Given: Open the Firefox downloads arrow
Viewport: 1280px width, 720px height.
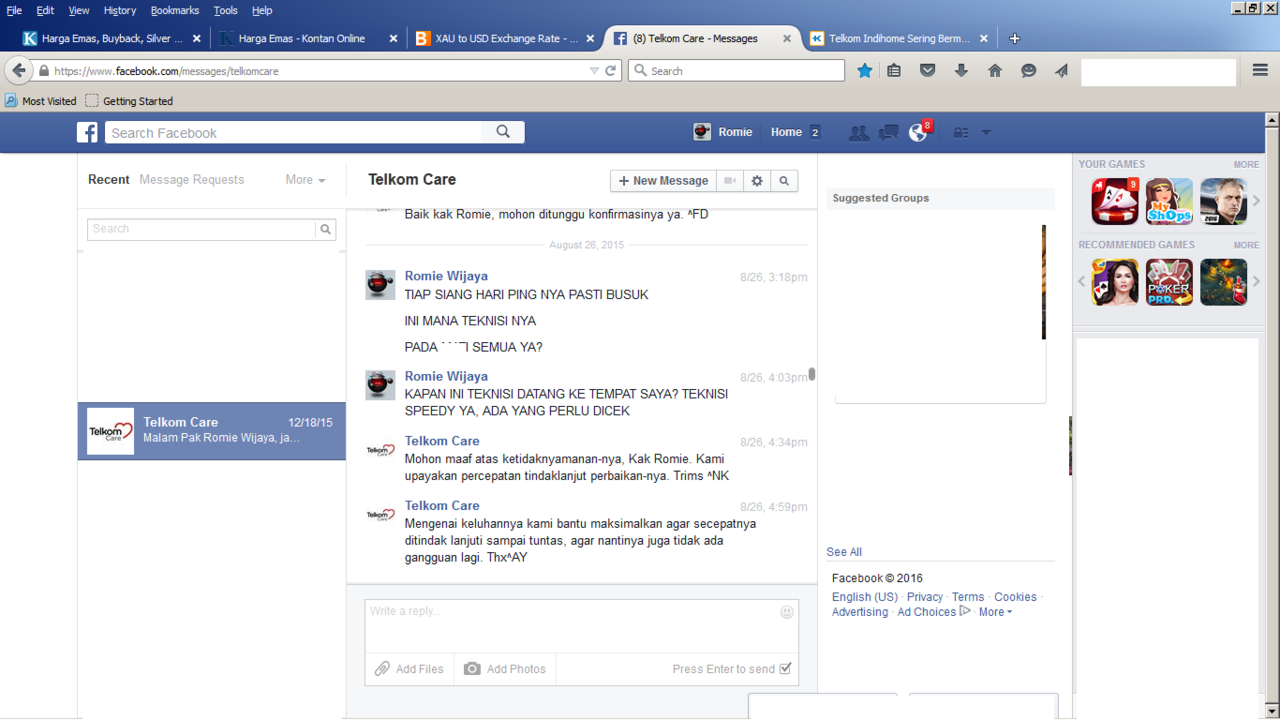Looking at the screenshot, I should click(961, 70).
